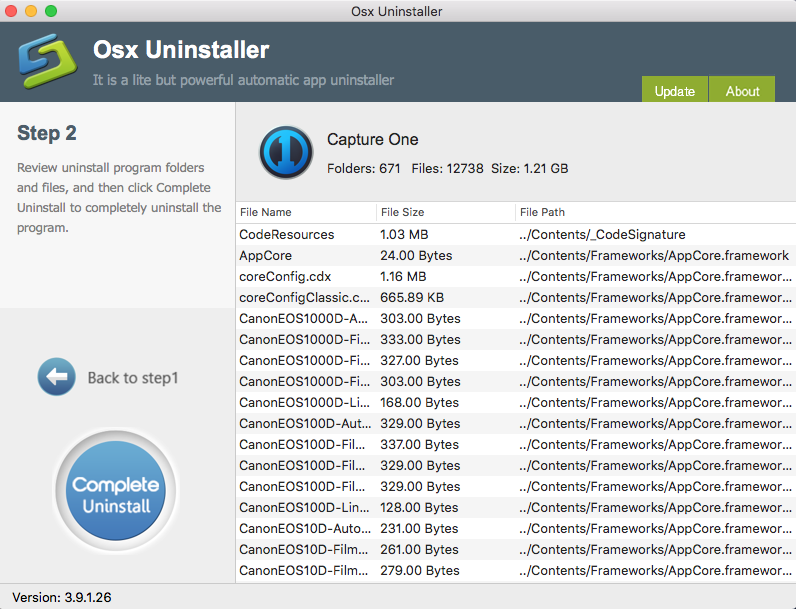This screenshot has width=796, height=609.
Task: Sort by File Name column header
Action: (266, 212)
